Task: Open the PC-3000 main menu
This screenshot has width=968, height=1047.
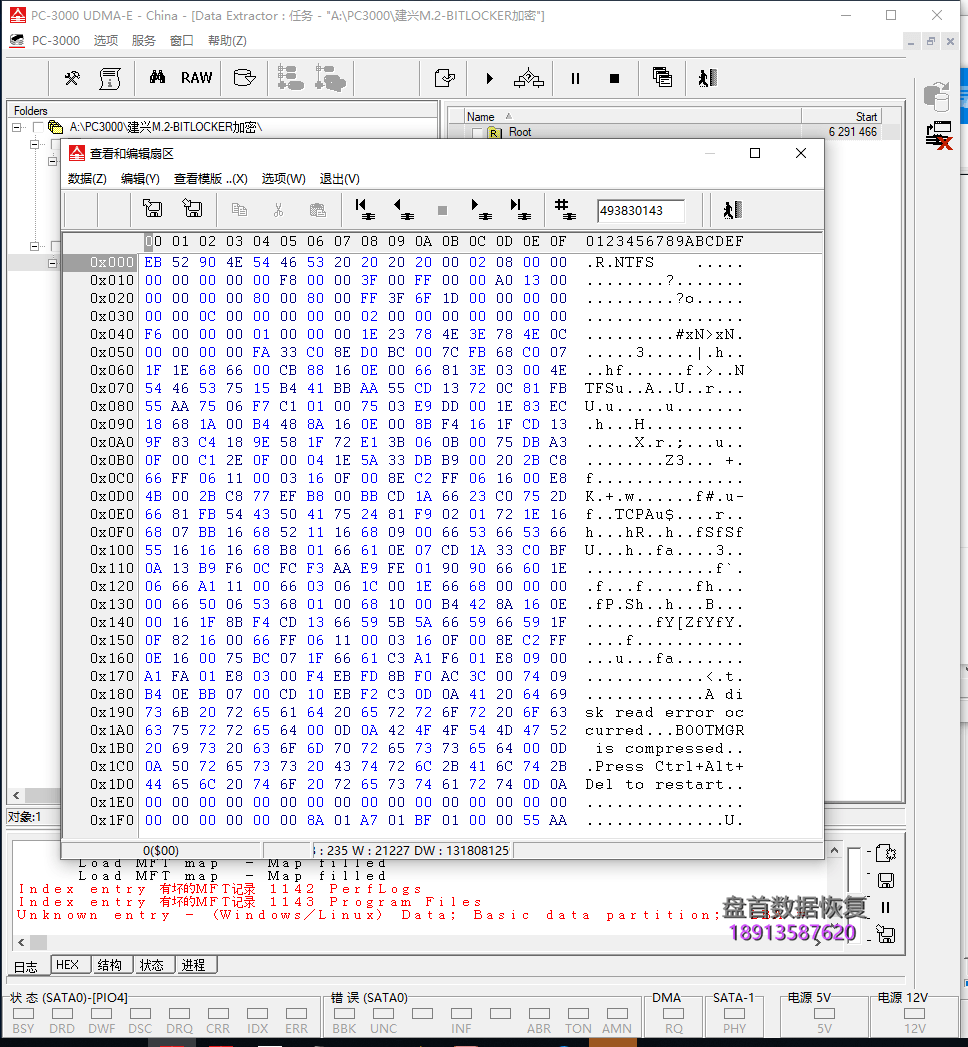Action: tap(56, 41)
